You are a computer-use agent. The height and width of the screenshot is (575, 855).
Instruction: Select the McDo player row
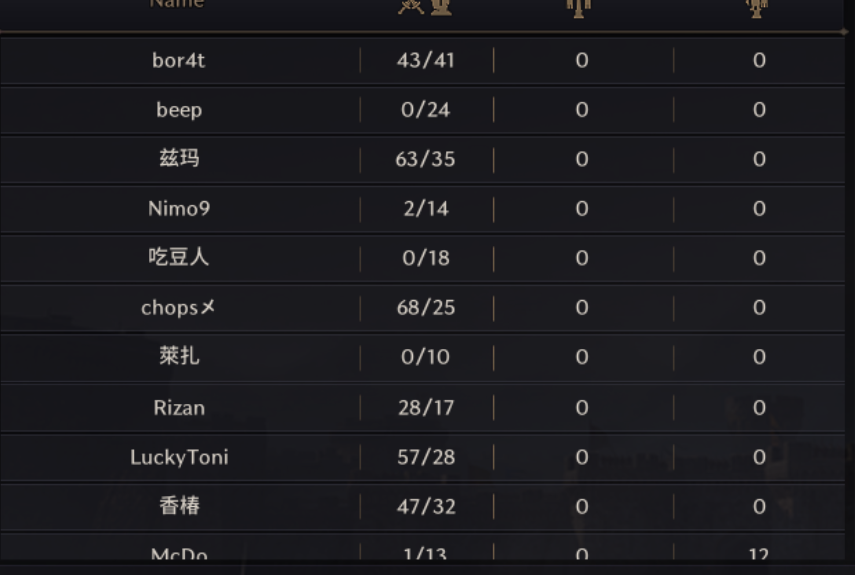click(x=423, y=549)
